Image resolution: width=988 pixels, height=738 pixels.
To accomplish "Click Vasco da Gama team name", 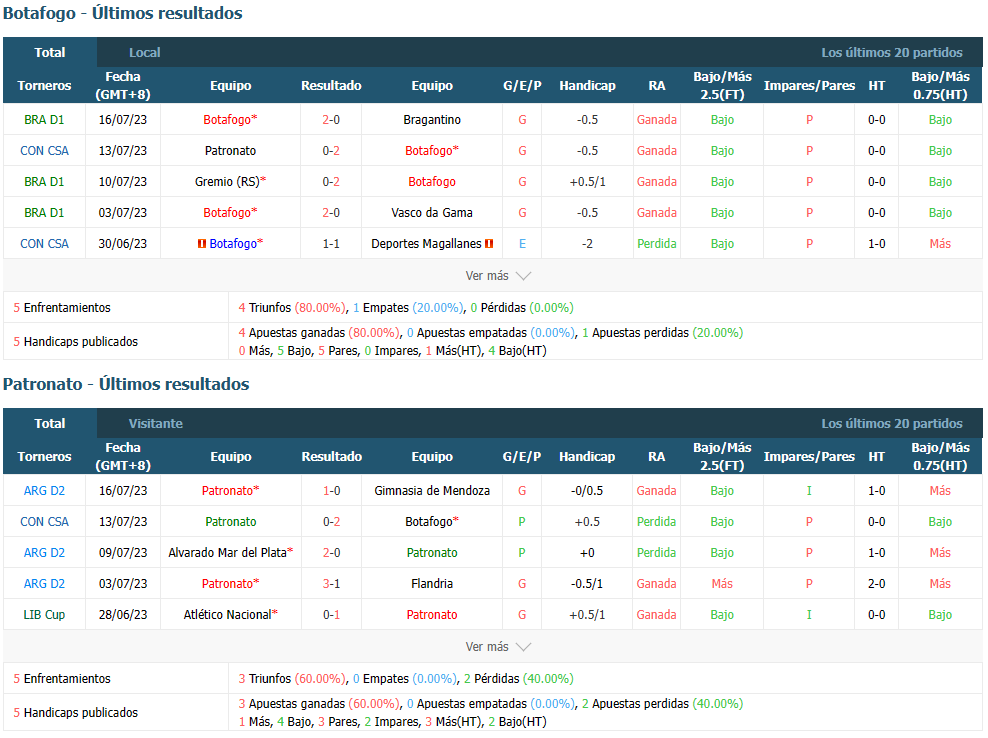I will point(432,212).
